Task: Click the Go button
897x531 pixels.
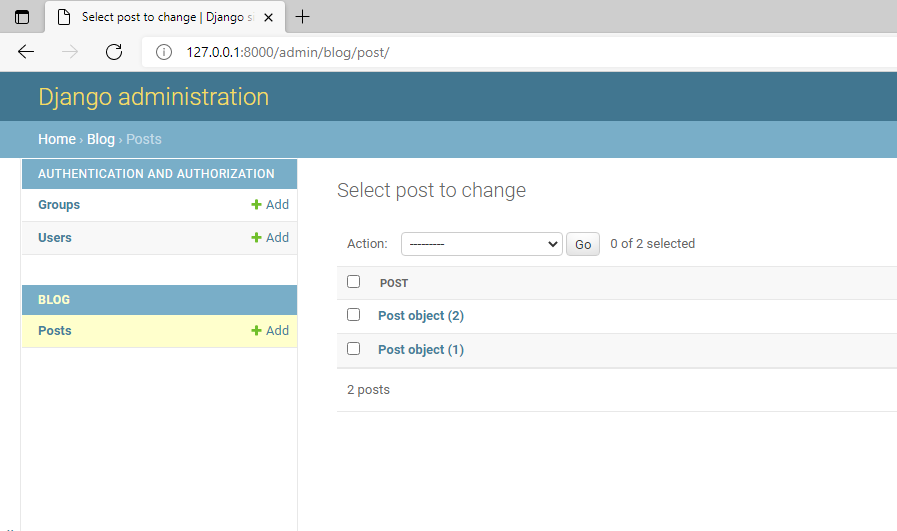Action: point(583,244)
